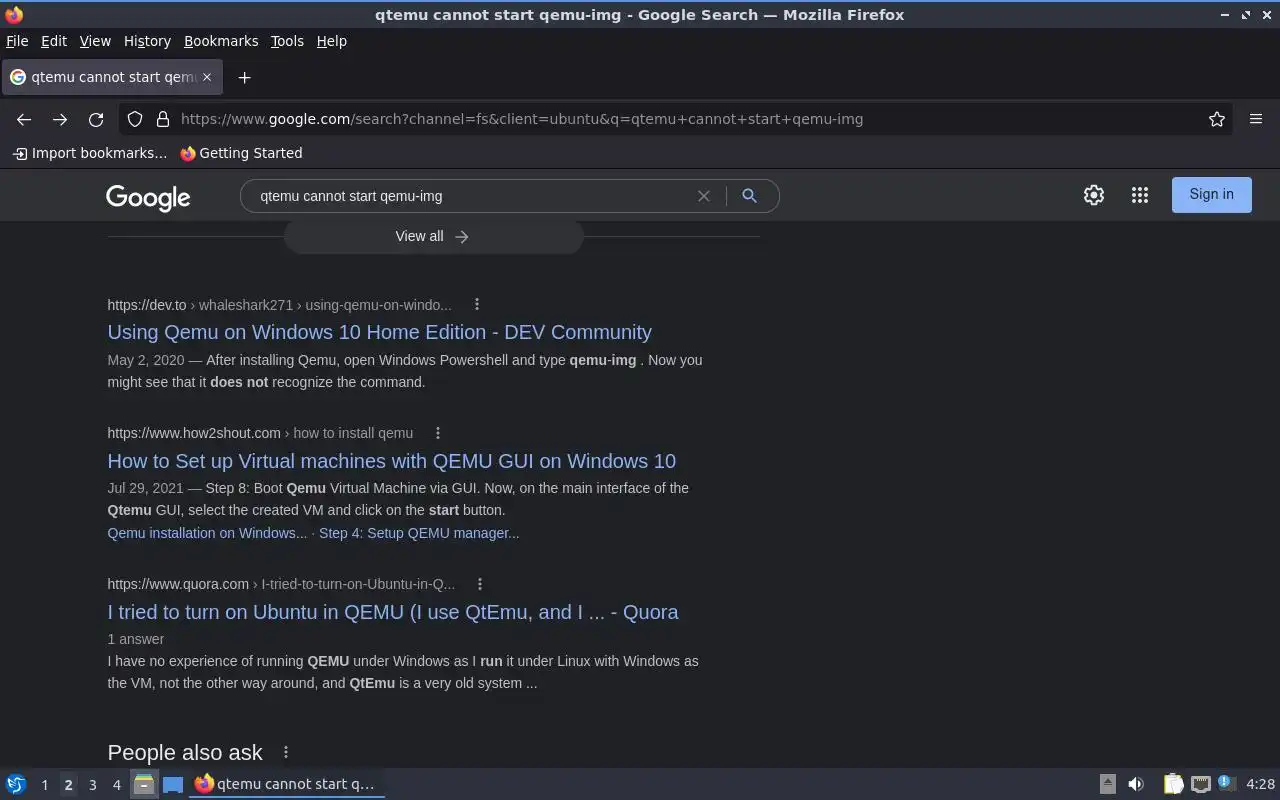1280x800 pixels.
Task: Open the Bookmarks menu
Action: (x=221, y=41)
